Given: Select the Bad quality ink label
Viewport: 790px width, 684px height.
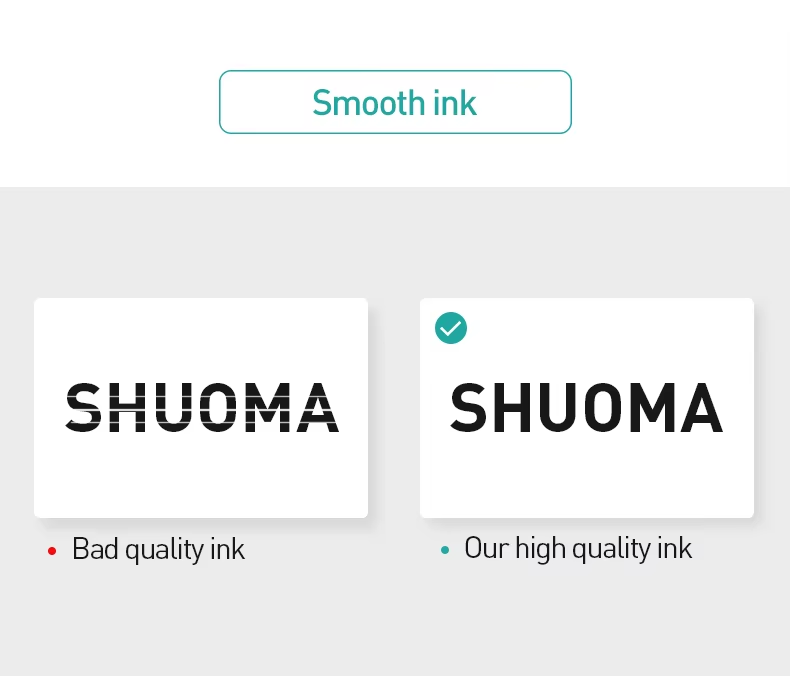Looking at the screenshot, I should click(x=158, y=549).
